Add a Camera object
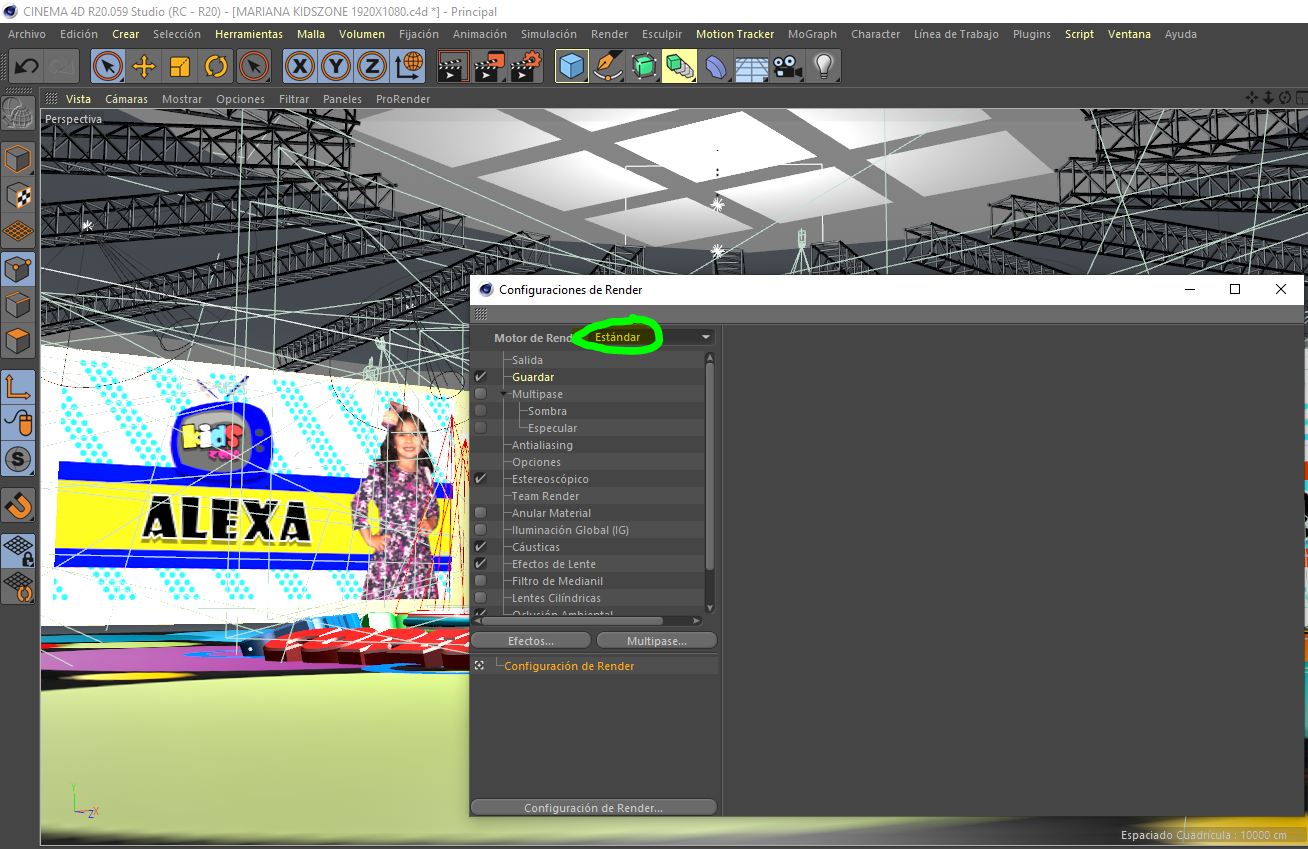The width and height of the screenshot is (1308, 849). click(x=787, y=67)
